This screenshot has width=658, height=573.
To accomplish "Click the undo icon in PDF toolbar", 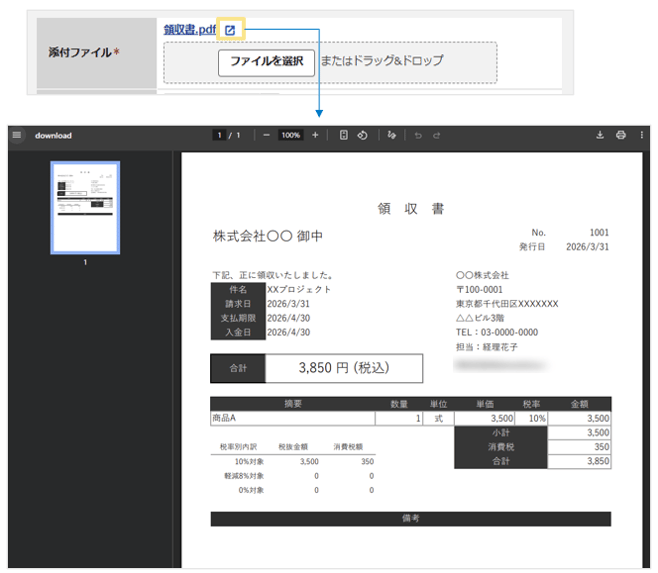I will (418, 135).
